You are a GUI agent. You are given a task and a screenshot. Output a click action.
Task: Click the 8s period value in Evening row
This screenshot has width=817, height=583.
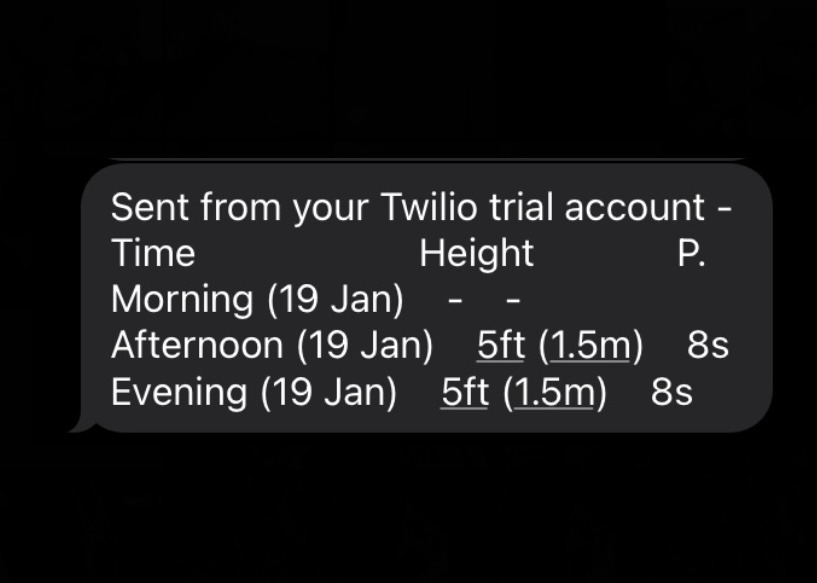tap(672, 392)
